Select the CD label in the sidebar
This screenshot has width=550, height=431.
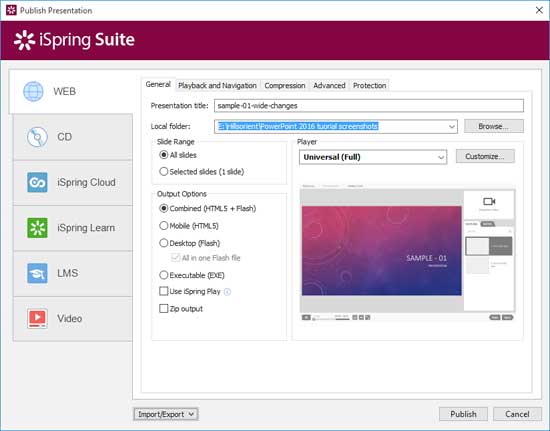pos(65,137)
